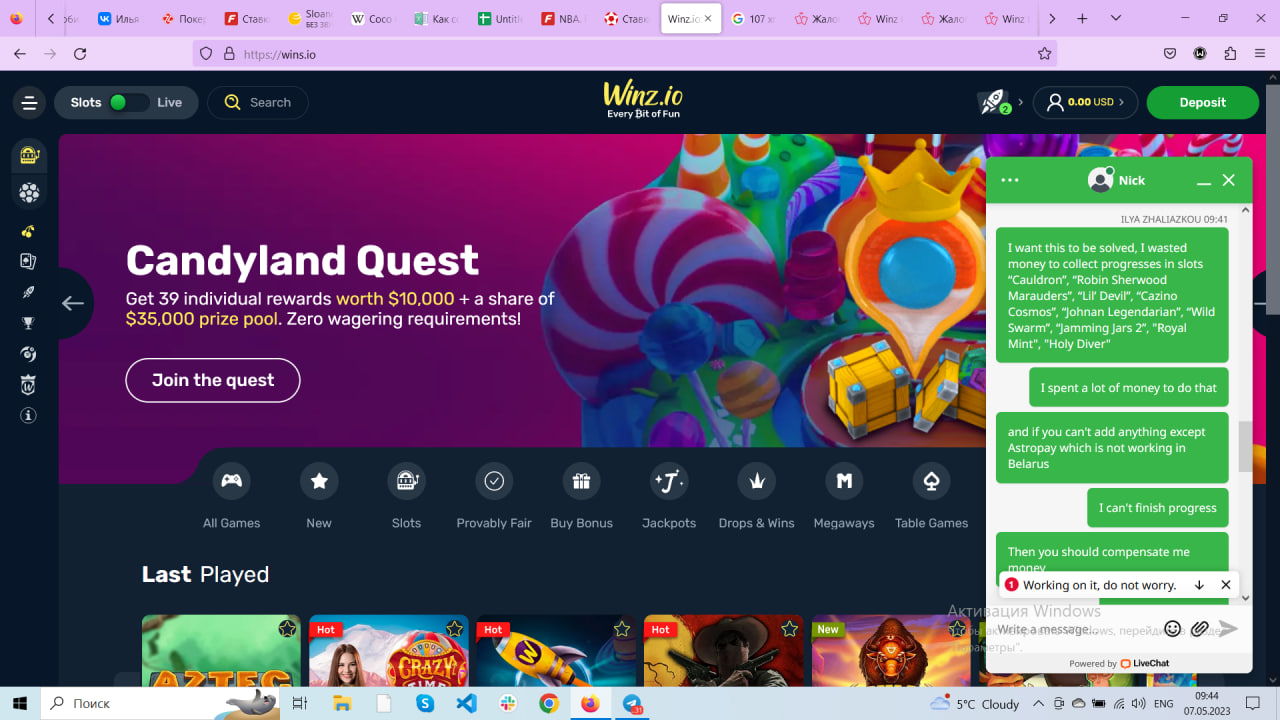The image size is (1280, 720).
Task: Open the Firefox application menu
Action: pyautogui.click(x=1259, y=54)
